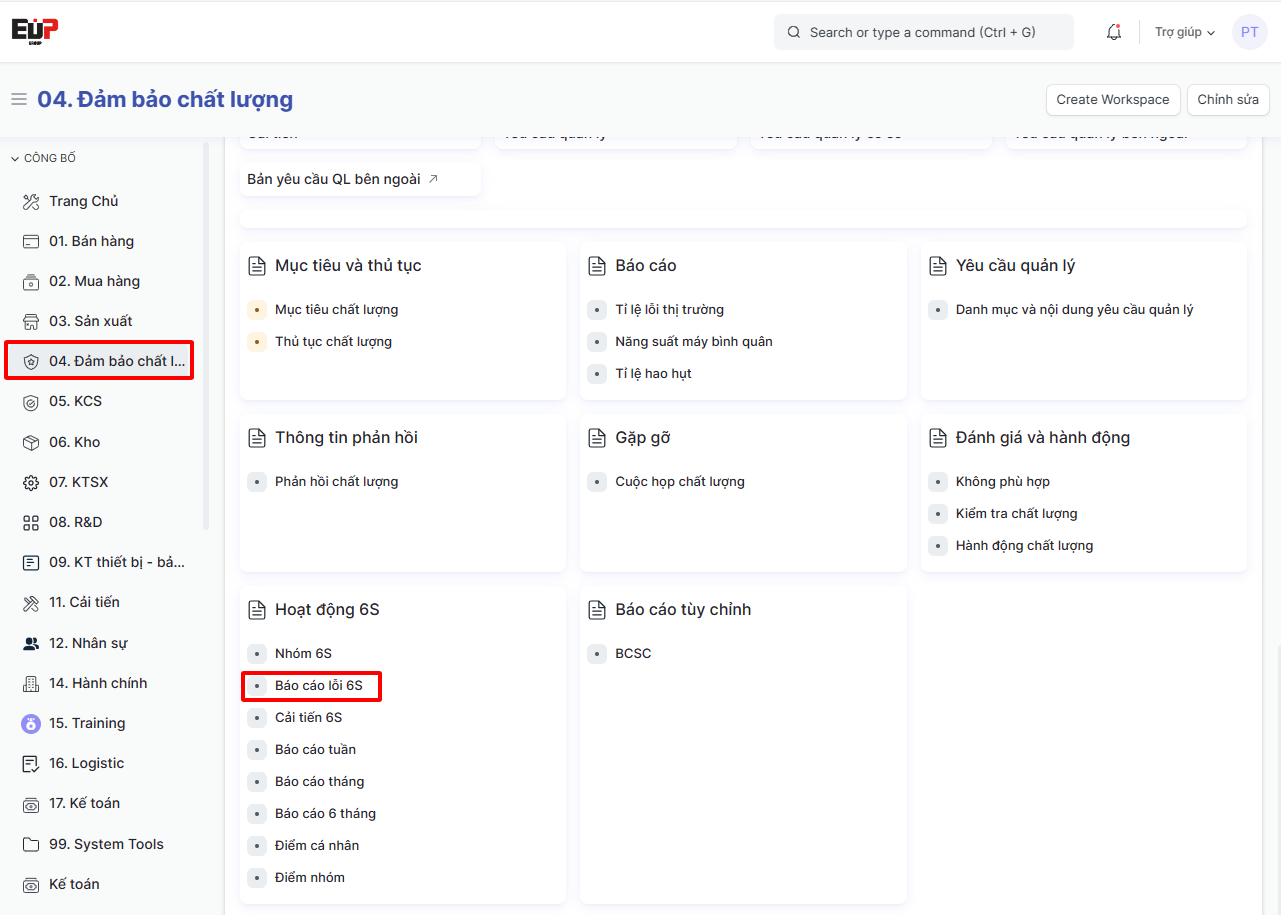Open the Báo cáo lỗi 6S link
Viewport: 1281px width, 915px height.
(x=318, y=686)
